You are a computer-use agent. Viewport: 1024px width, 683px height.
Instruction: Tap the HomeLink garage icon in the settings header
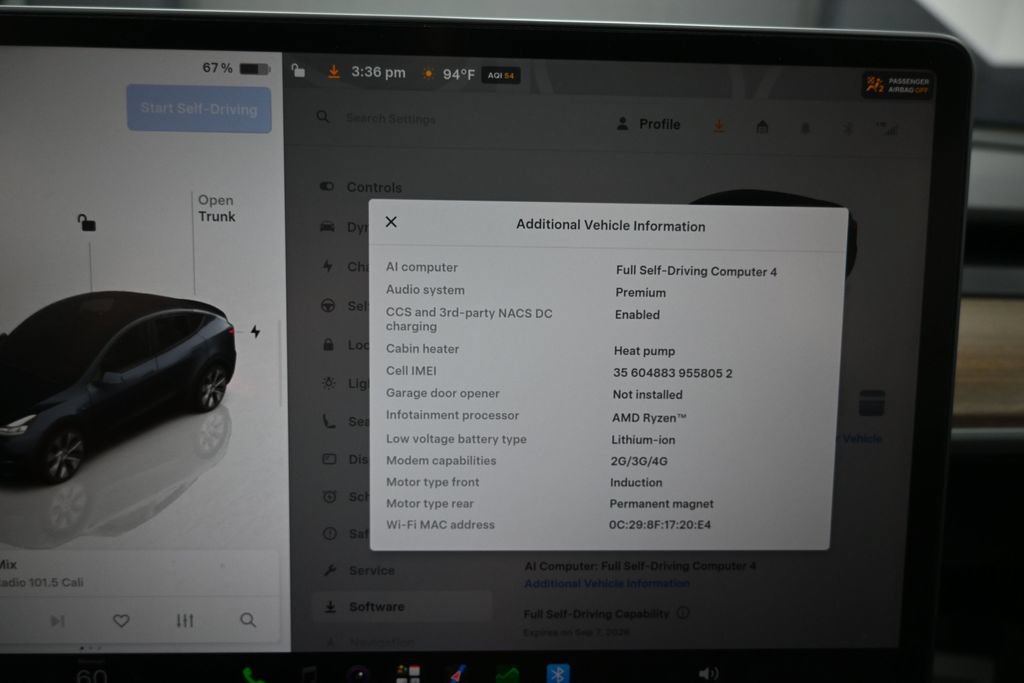coord(762,127)
